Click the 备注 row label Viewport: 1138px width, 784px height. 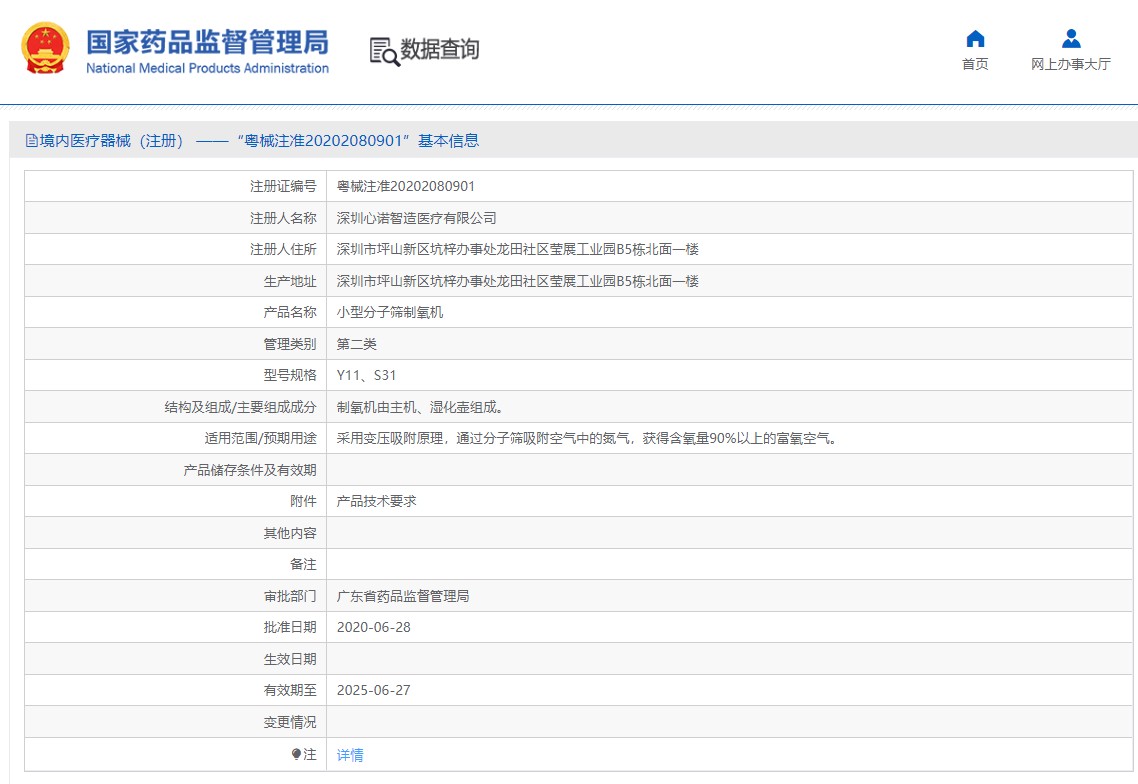(303, 564)
